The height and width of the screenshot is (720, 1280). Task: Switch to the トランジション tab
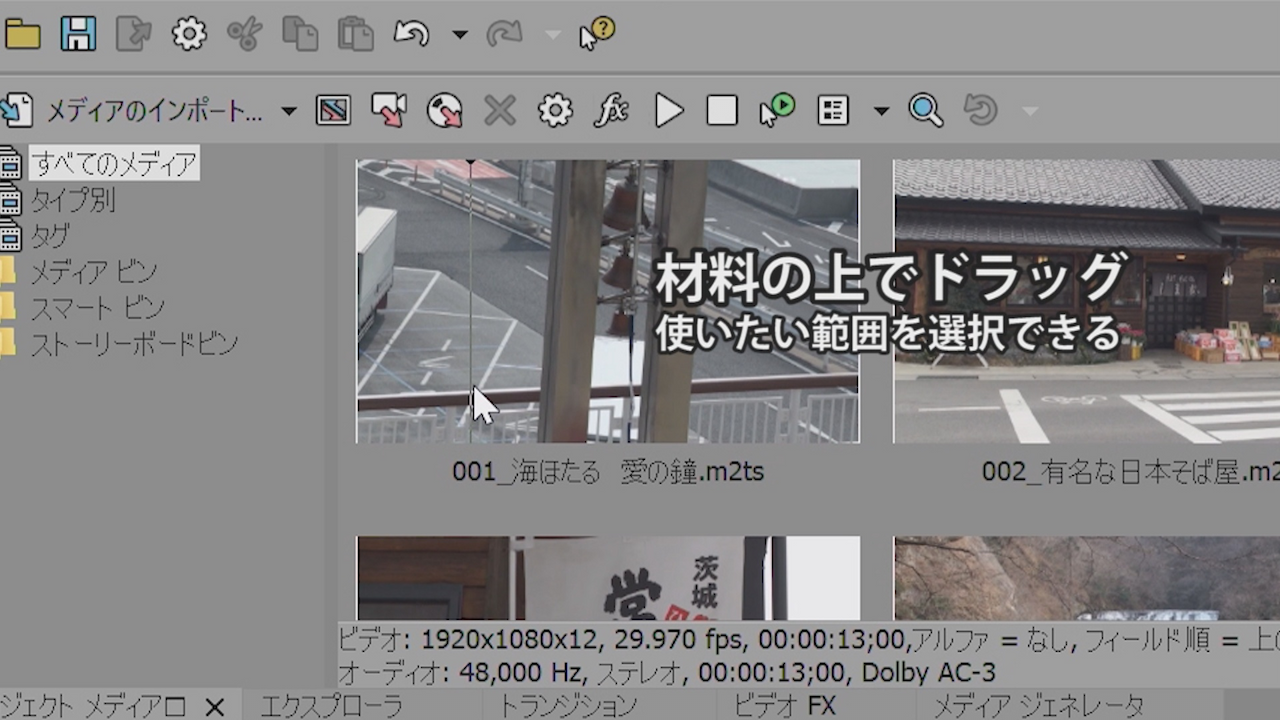point(567,706)
